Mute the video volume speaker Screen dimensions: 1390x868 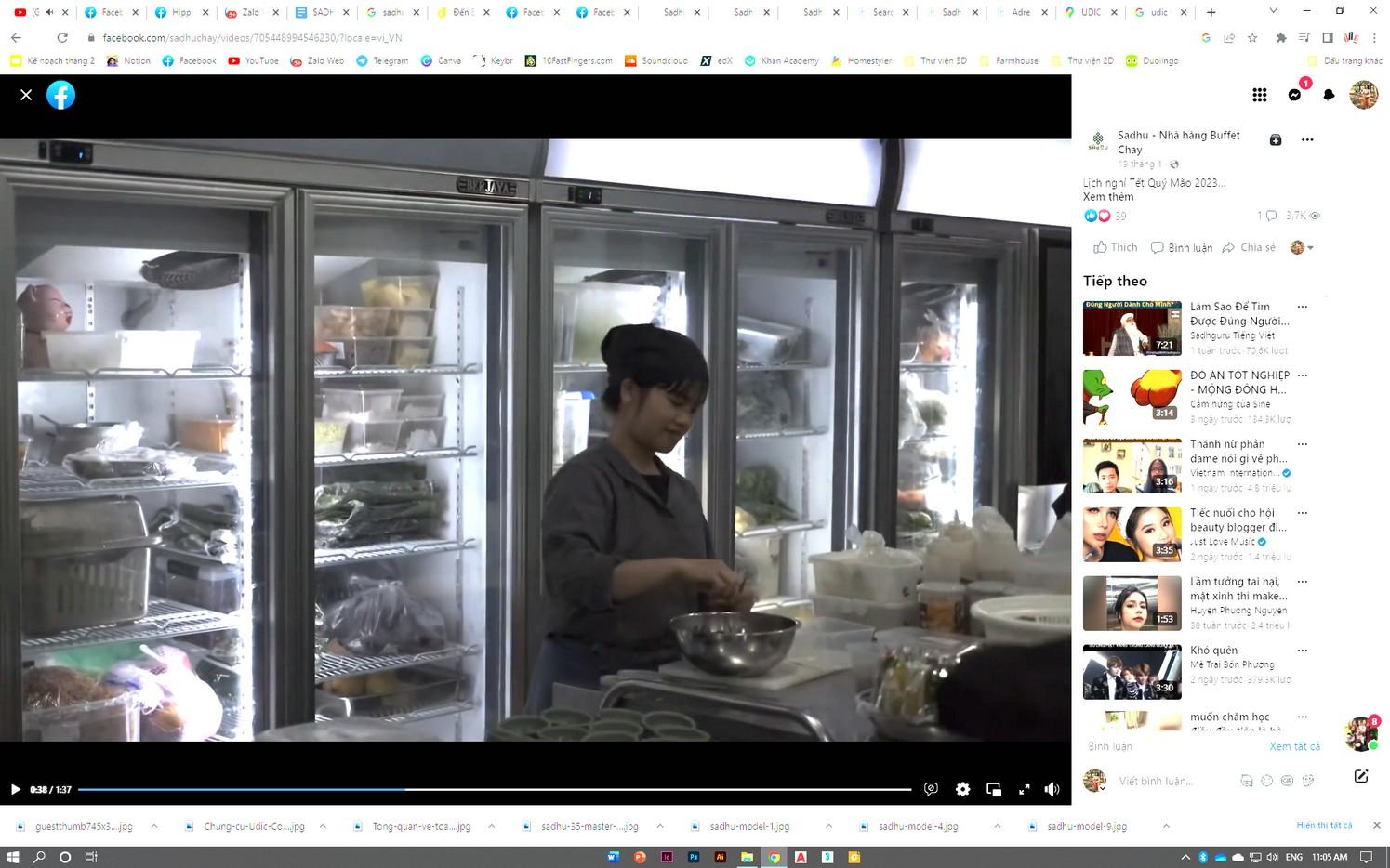[1052, 789]
